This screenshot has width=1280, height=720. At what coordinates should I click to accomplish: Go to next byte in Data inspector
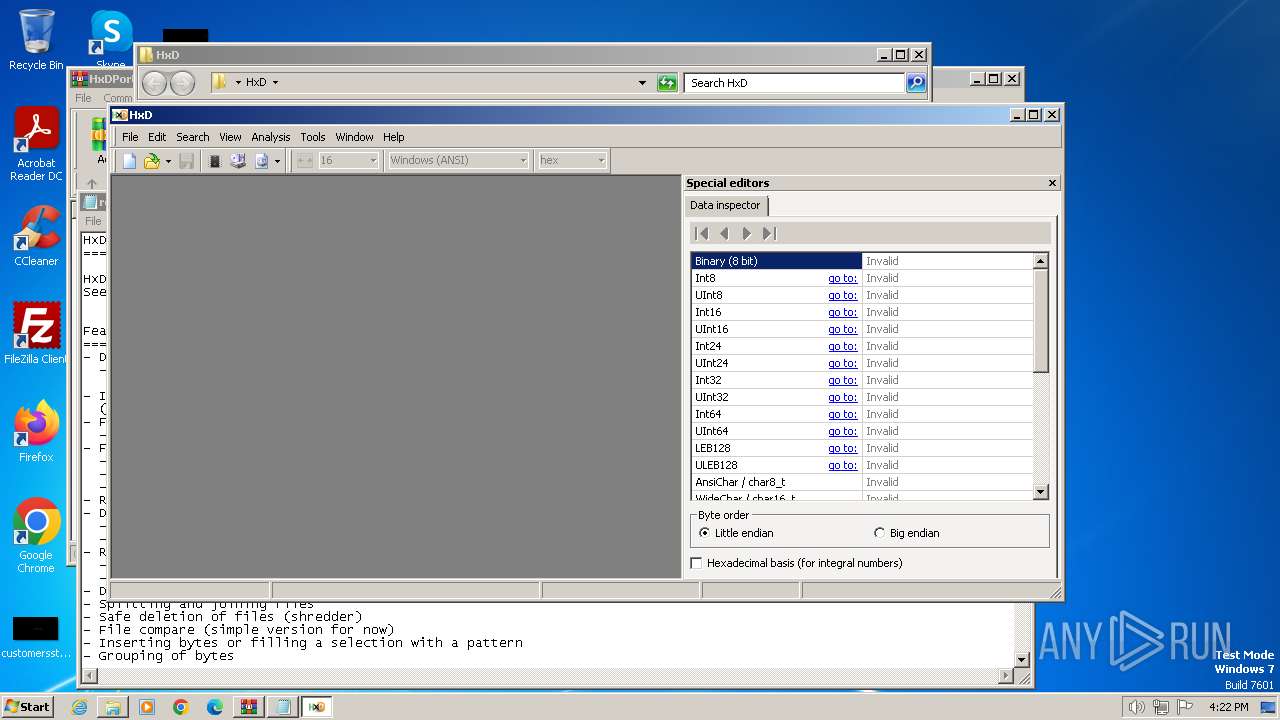click(x=746, y=233)
